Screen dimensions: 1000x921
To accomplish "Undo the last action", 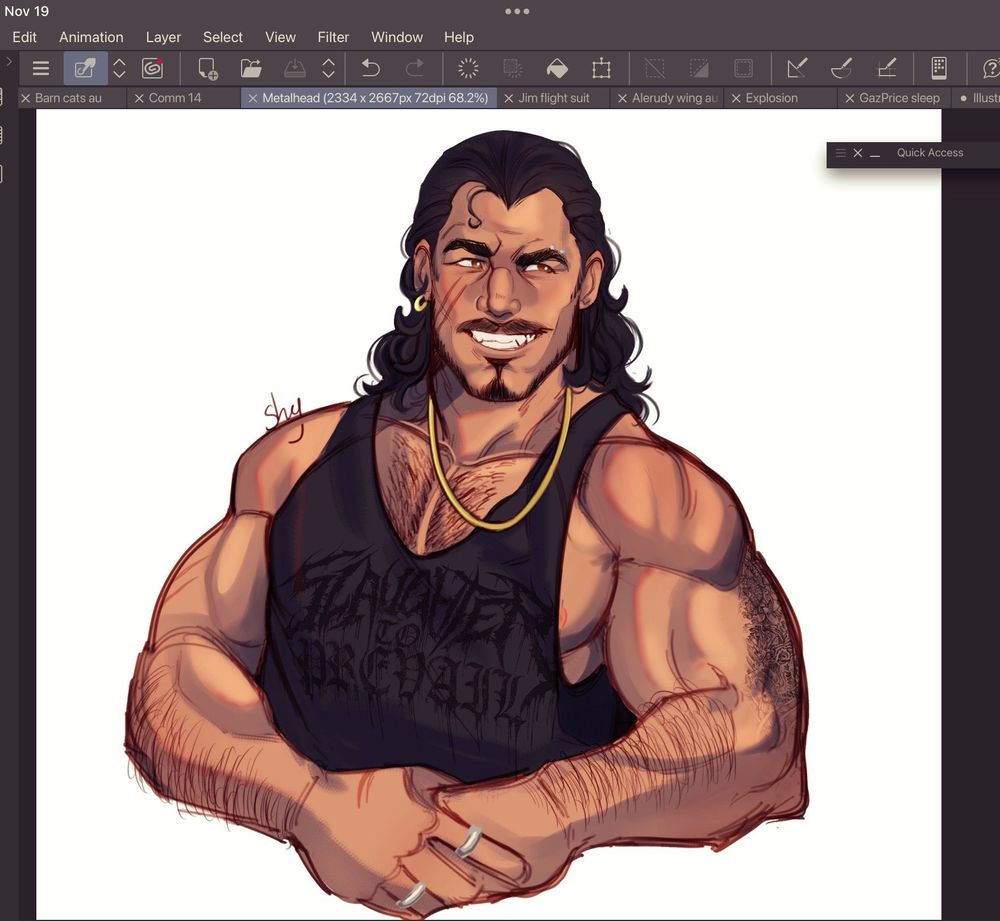I will [x=371, y=68].
